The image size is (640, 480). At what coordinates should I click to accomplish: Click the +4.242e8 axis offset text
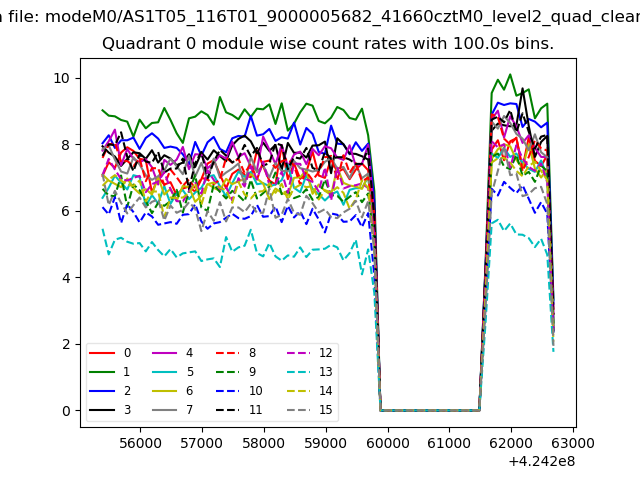(542, 461)
